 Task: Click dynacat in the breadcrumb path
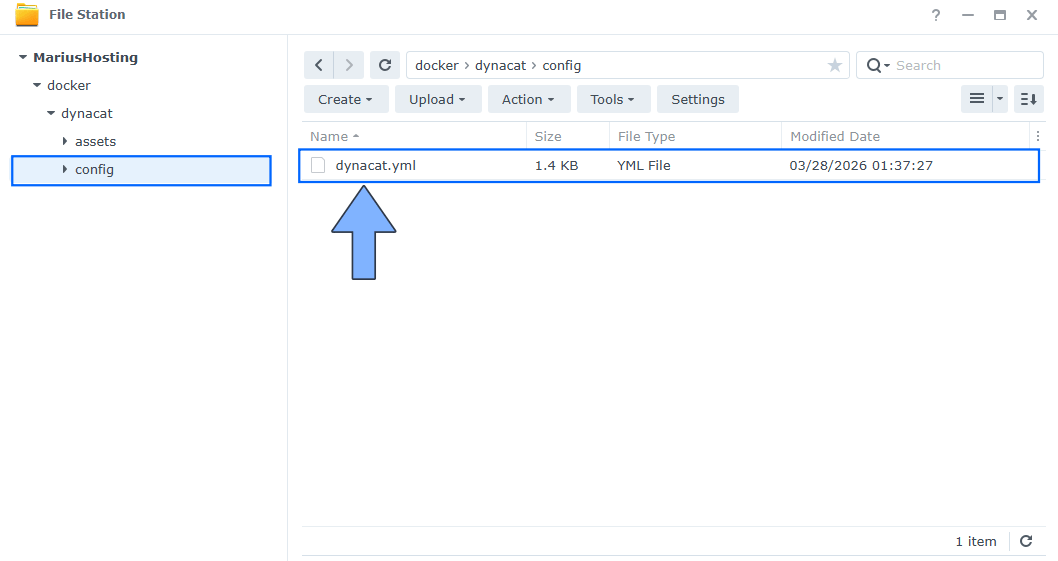(500, 65)
